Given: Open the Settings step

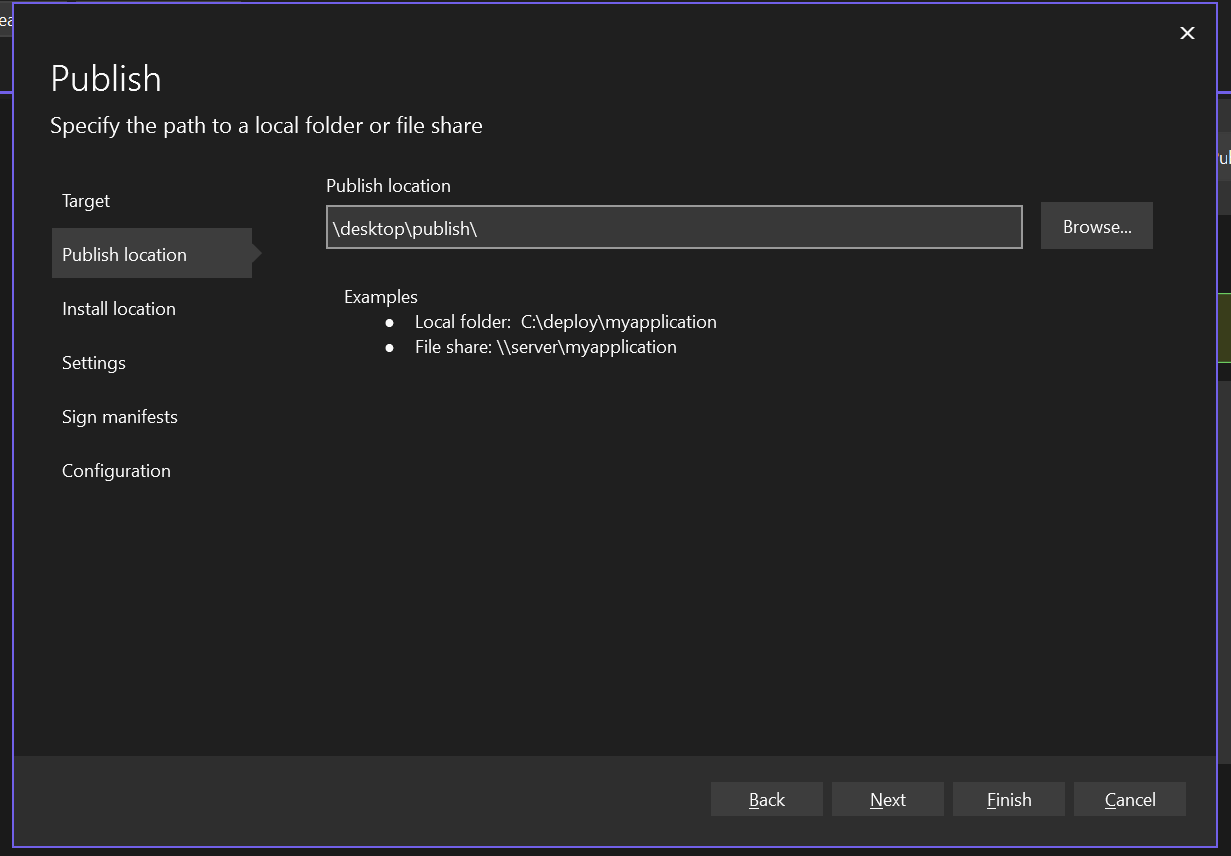Looking at the screenshot, I should [93, 362].
